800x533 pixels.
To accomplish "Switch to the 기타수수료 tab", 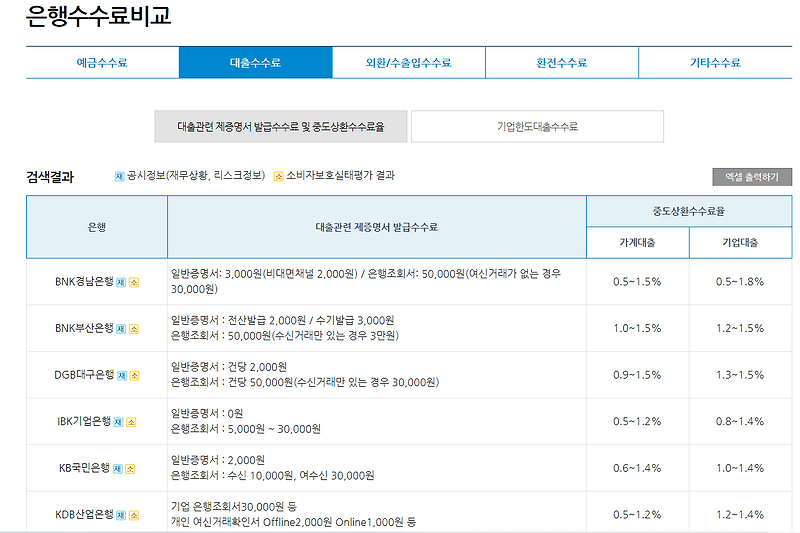I will tap(715, 63).
